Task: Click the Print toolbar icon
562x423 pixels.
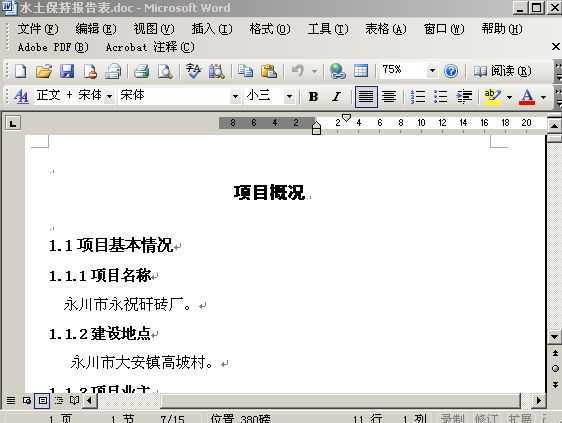Action: pyautogui.click(x=142, y=71)
